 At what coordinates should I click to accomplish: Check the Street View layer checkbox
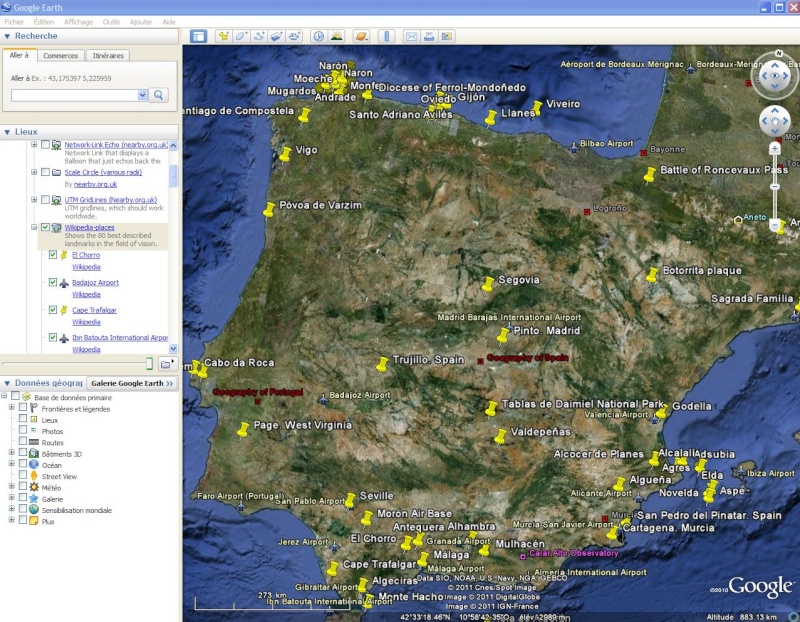pyautogui.click(x=22, y=475)
